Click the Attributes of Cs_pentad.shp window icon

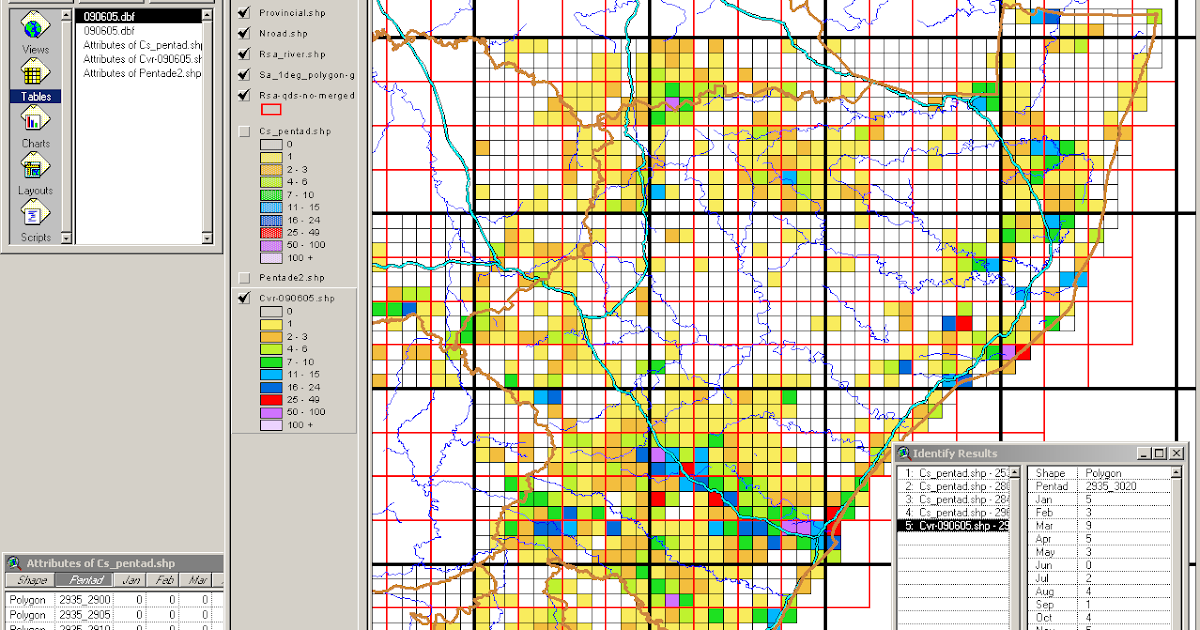pos(15,563)
